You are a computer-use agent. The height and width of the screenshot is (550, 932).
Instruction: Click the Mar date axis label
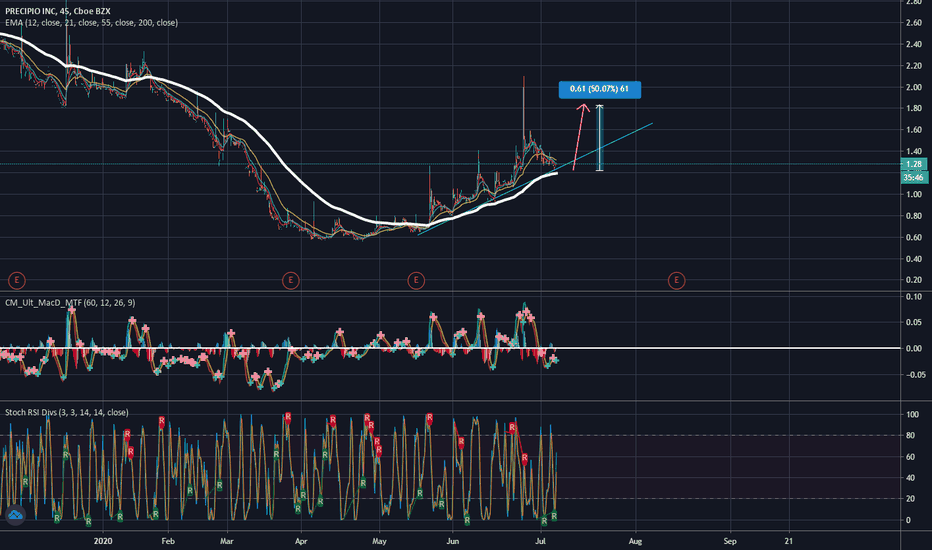pos(226,541)
